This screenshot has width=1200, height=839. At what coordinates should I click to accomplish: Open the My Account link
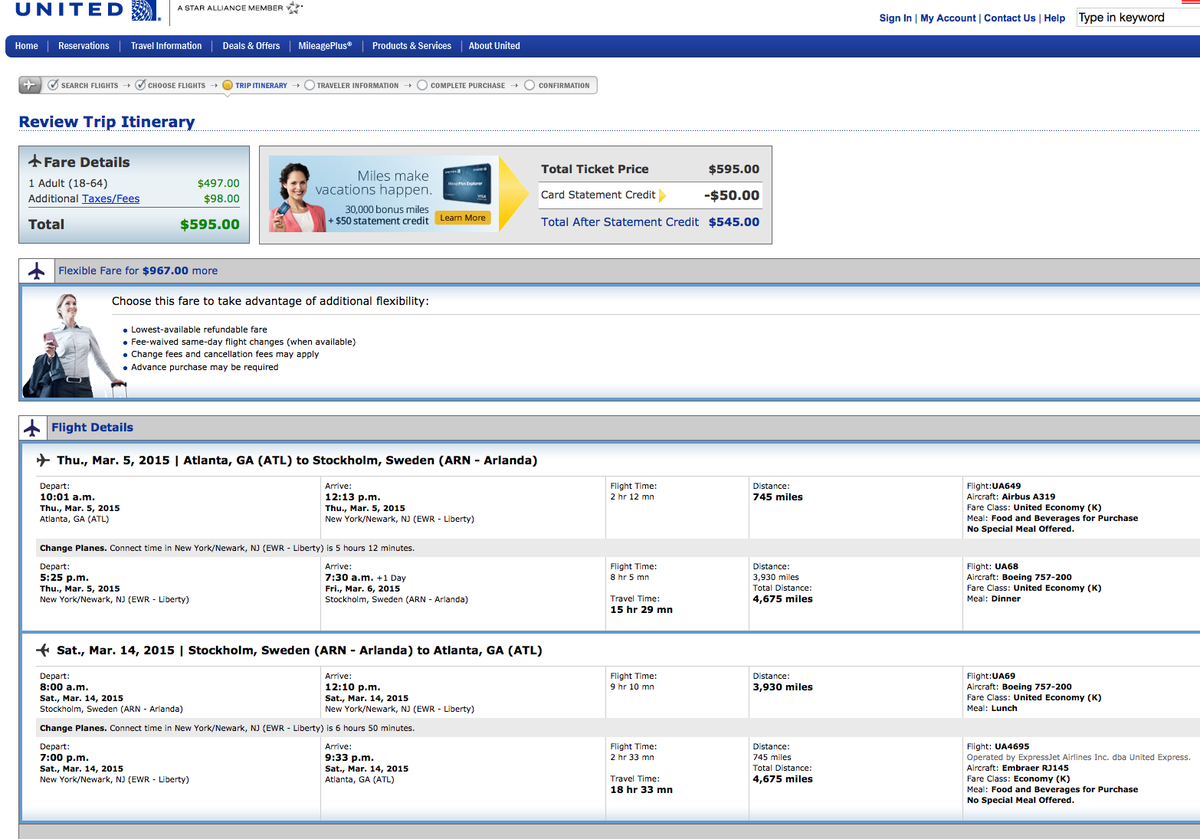pyautogui.click(x=948, y=18)
